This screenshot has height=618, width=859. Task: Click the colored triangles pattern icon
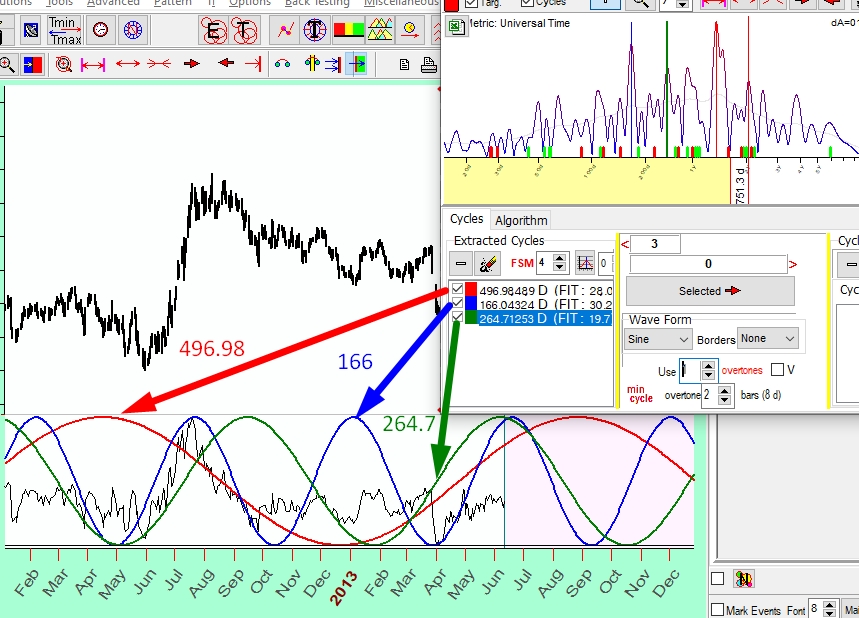click(380, 30)
